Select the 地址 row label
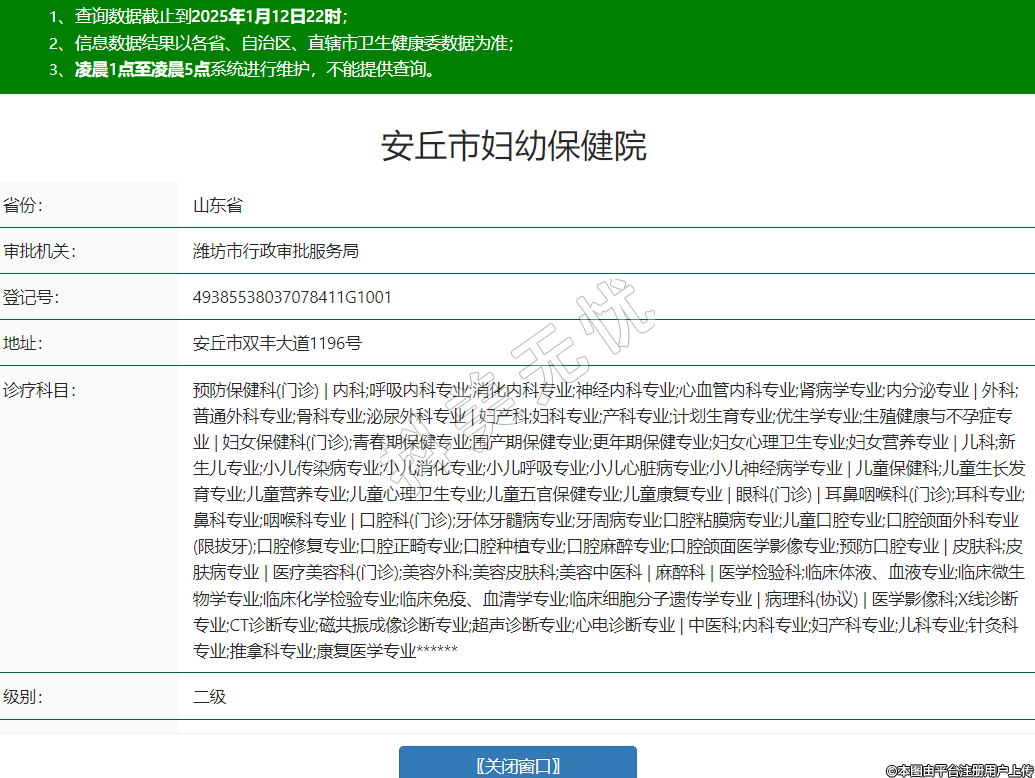Image resolution: width=1035 pixels, height=778 pixels. (x=24, y=343)
